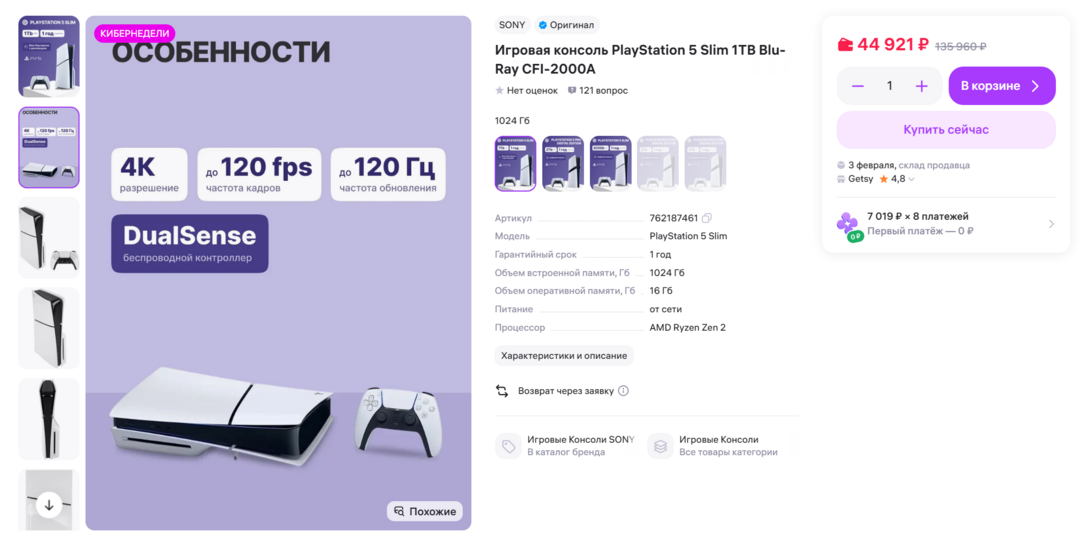Show similar items via Похожие button

click(425, 511)
